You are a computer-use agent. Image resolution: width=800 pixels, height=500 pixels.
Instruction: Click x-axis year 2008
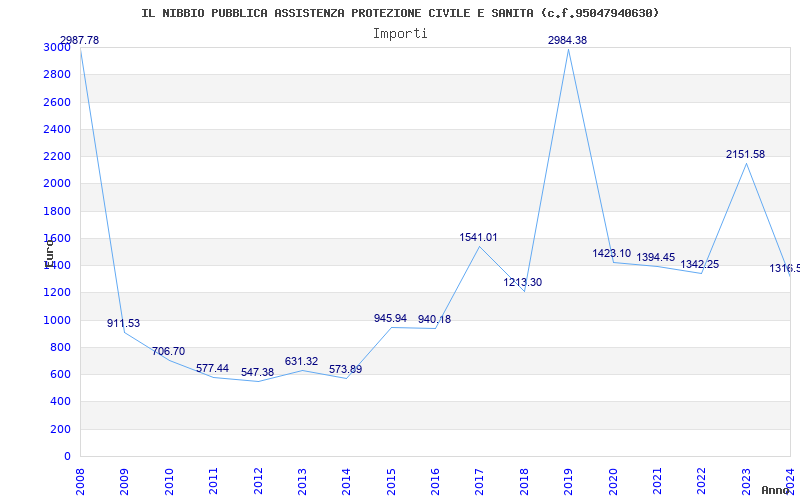[x=80, y=481]
